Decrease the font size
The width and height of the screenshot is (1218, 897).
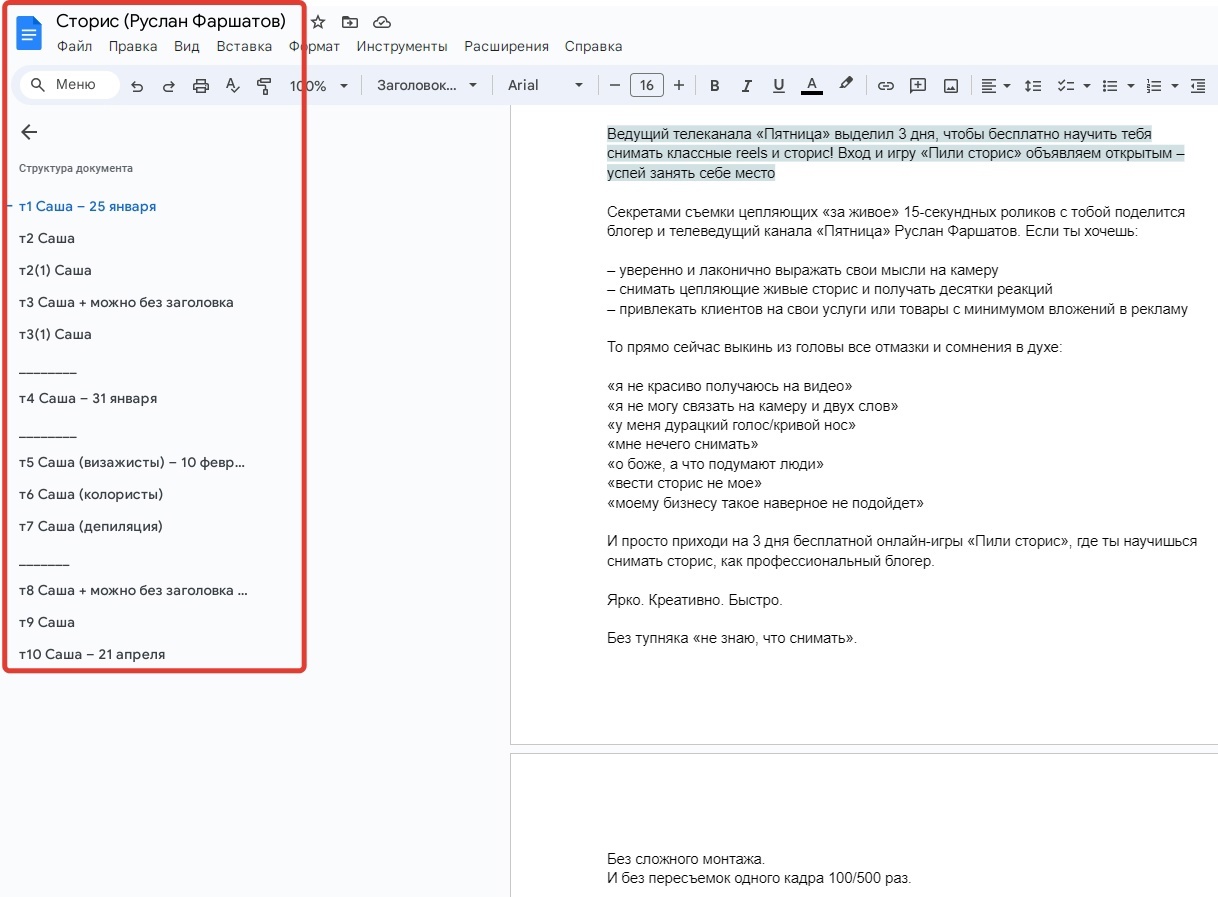click(614, 86)
